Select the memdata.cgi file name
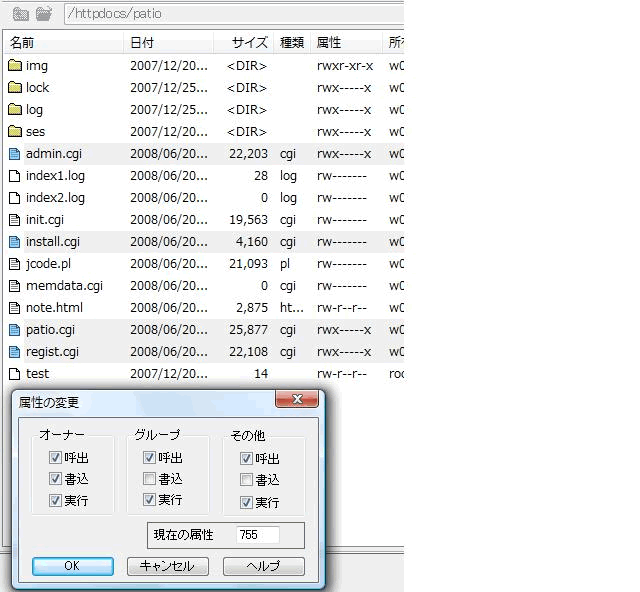The height and width of the screenshot is (592, 640). point(64,286)
